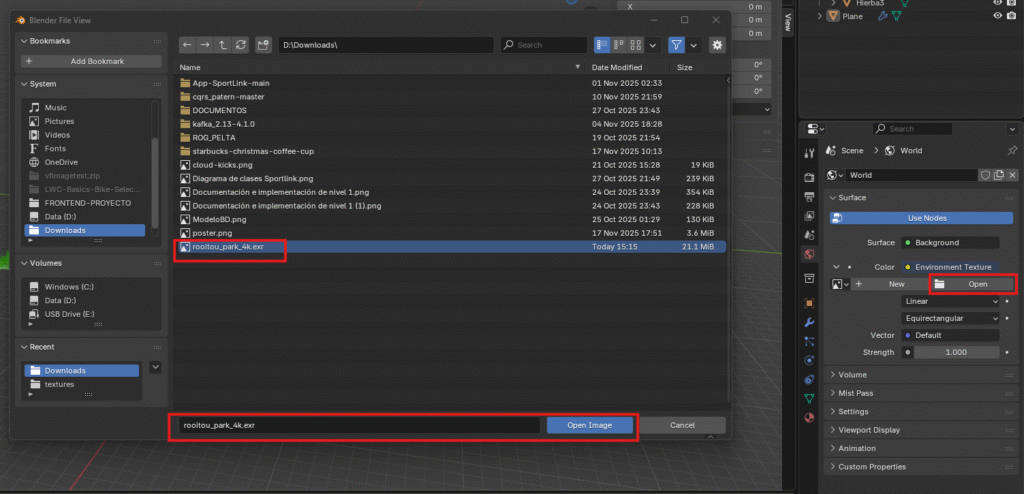Switch to thumbnail display mode
This screenshot has width=1024, height=494.
click(635, 45)
